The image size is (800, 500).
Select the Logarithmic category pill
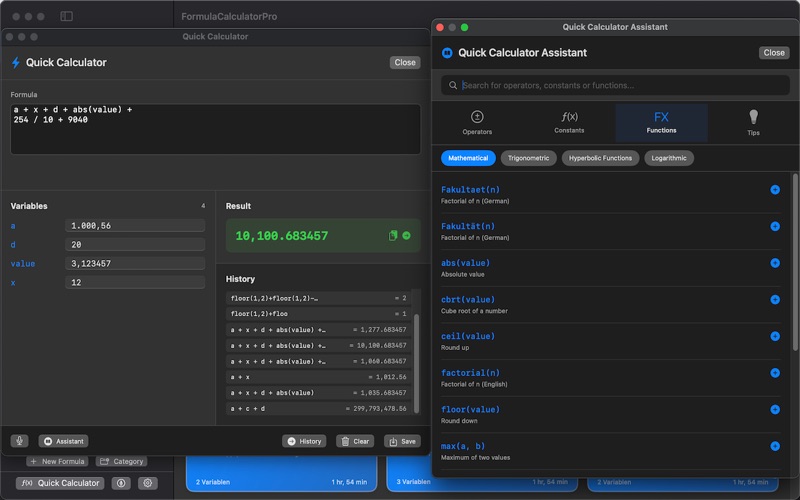[669, 158]
